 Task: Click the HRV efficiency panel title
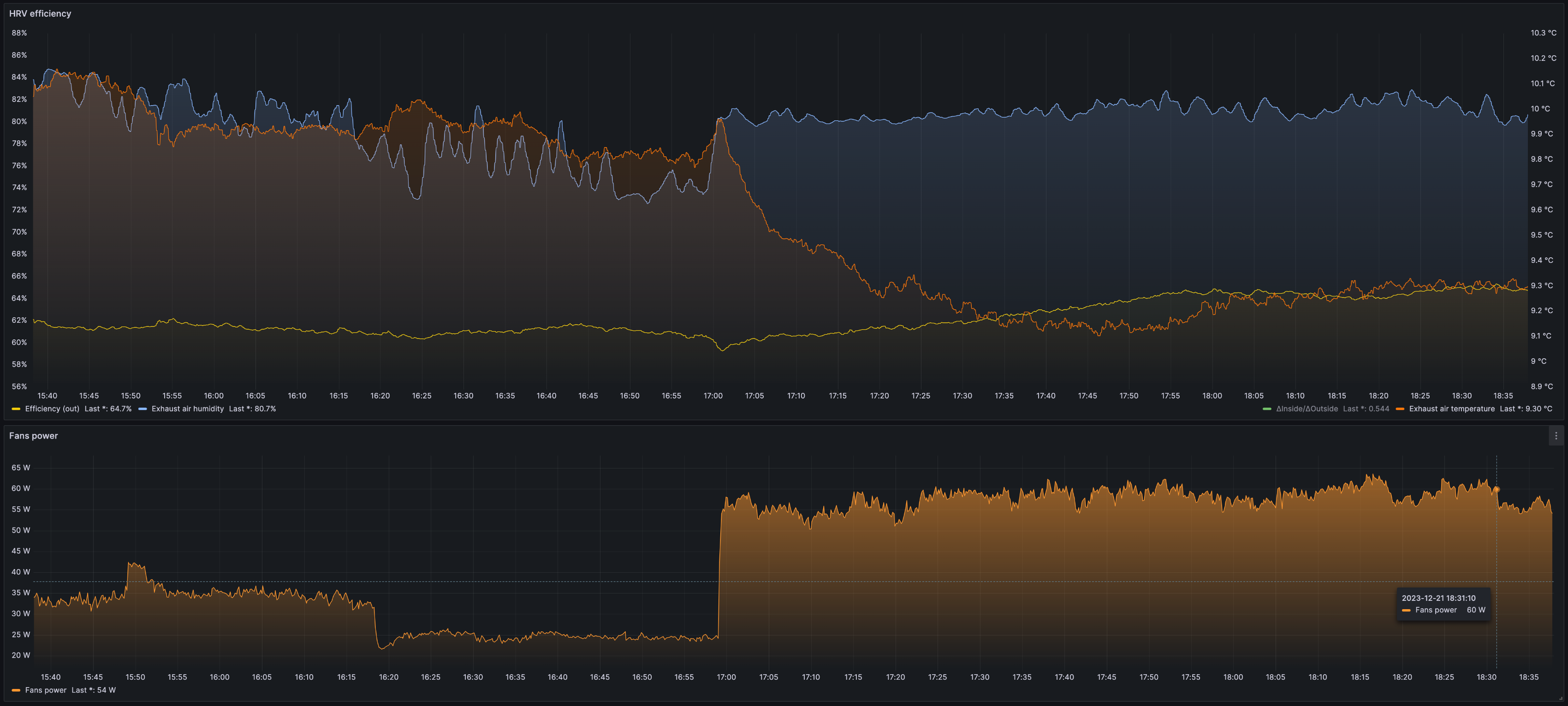click(40, 13)
